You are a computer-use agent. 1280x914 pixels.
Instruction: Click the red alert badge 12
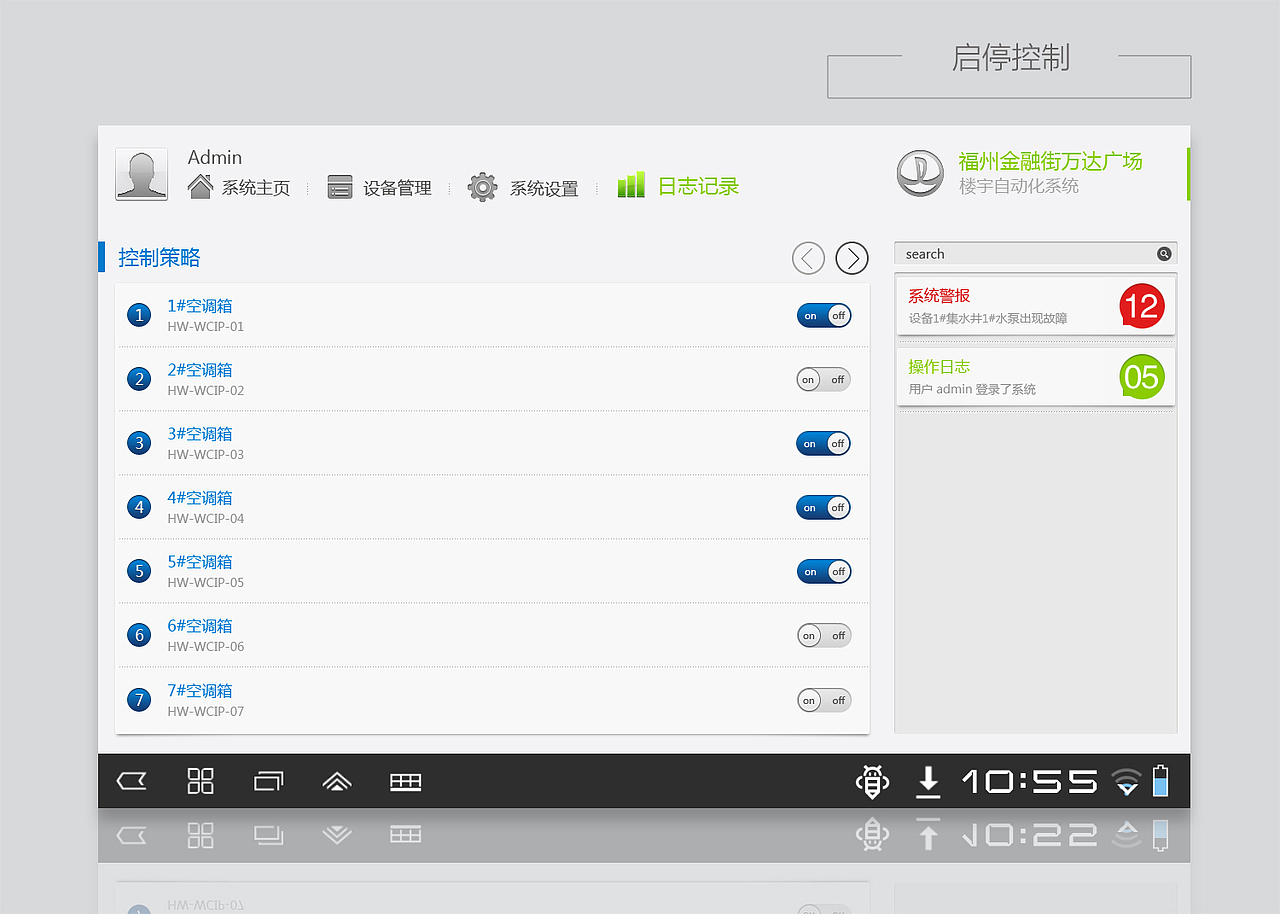[1142, 306]
